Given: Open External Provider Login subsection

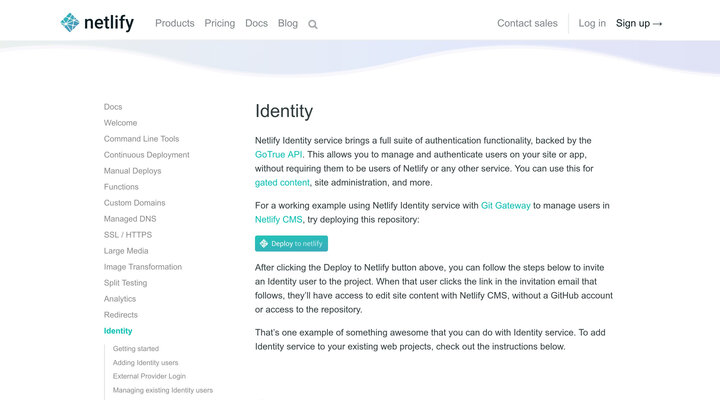Looking at the screenshot, I should coord(149,376).
